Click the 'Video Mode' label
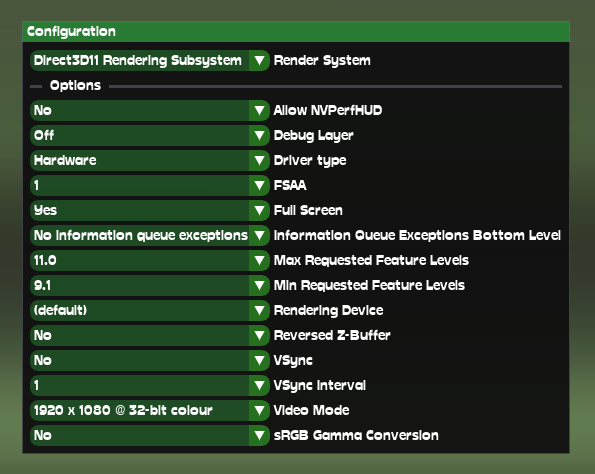The width and height of the screenshot is (595, 474). pyautogui.click(x=312, y=410)
